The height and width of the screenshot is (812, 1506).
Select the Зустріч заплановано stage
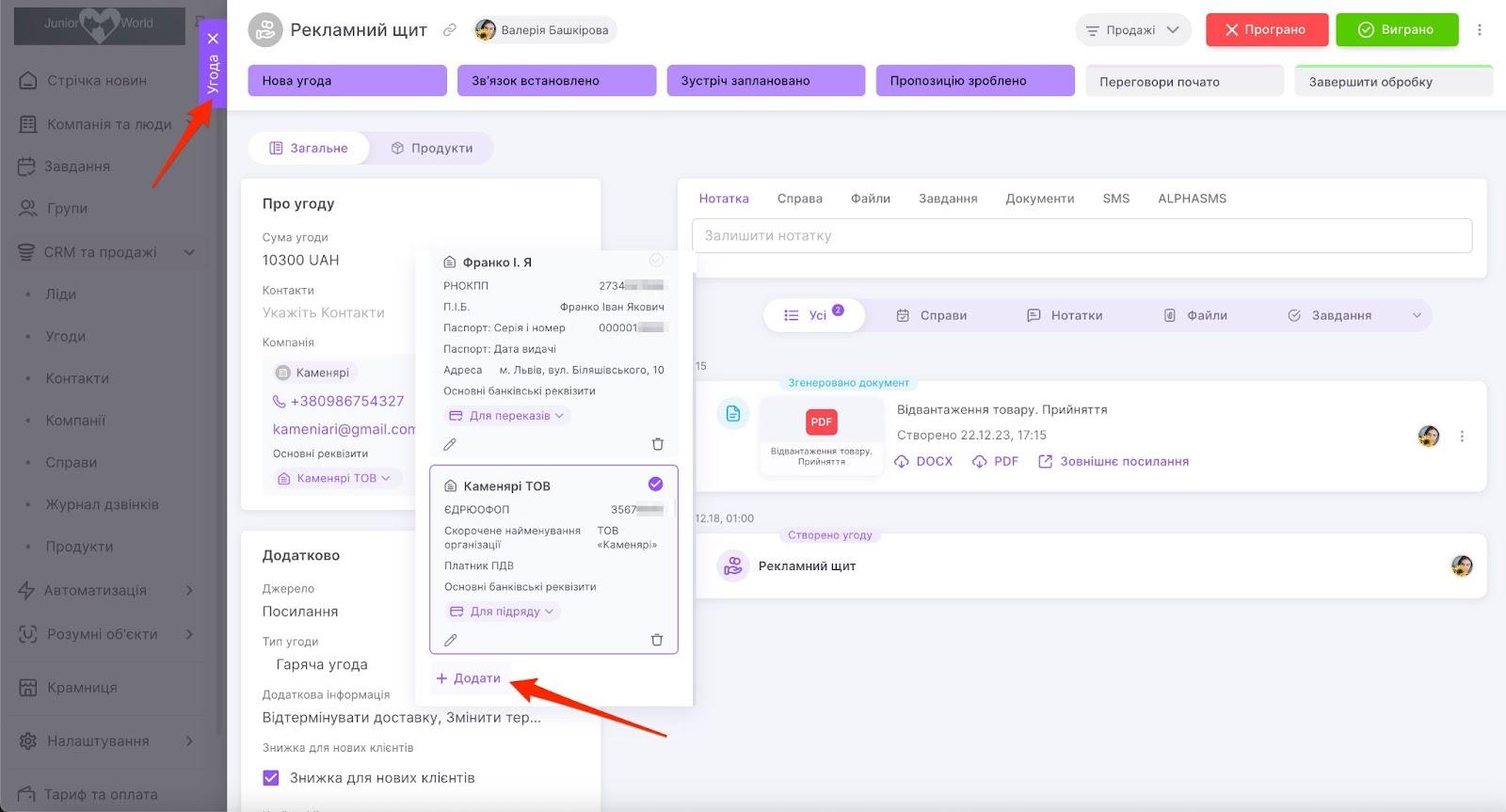(x=765, y=81)
